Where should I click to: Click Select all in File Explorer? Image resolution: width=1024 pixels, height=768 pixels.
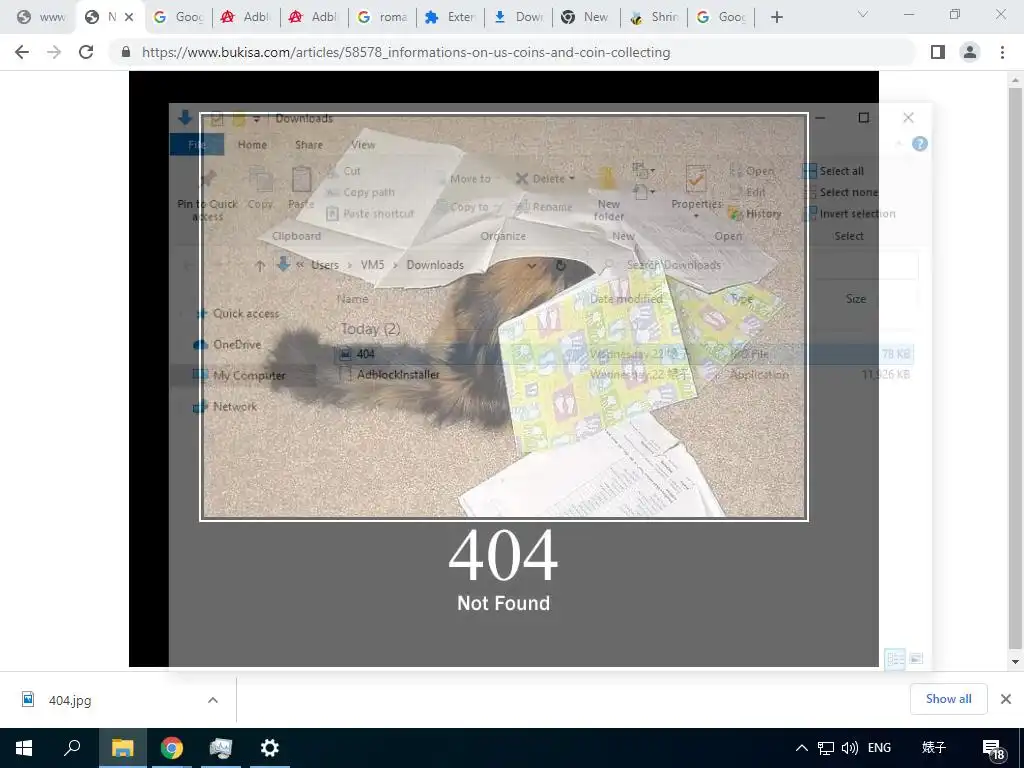[x=833, y=171]
